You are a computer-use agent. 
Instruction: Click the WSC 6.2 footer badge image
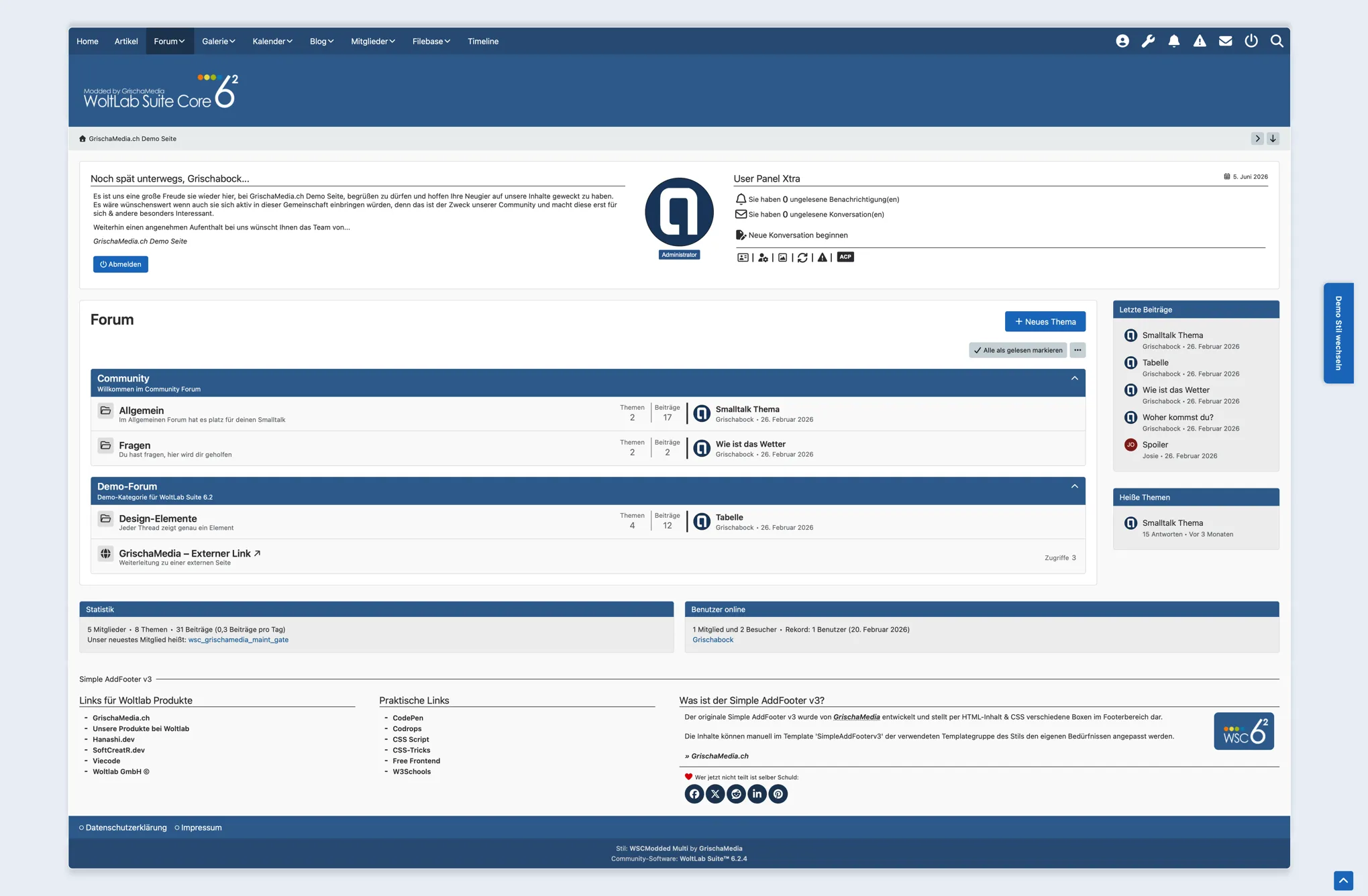(x=1244, y=731)
